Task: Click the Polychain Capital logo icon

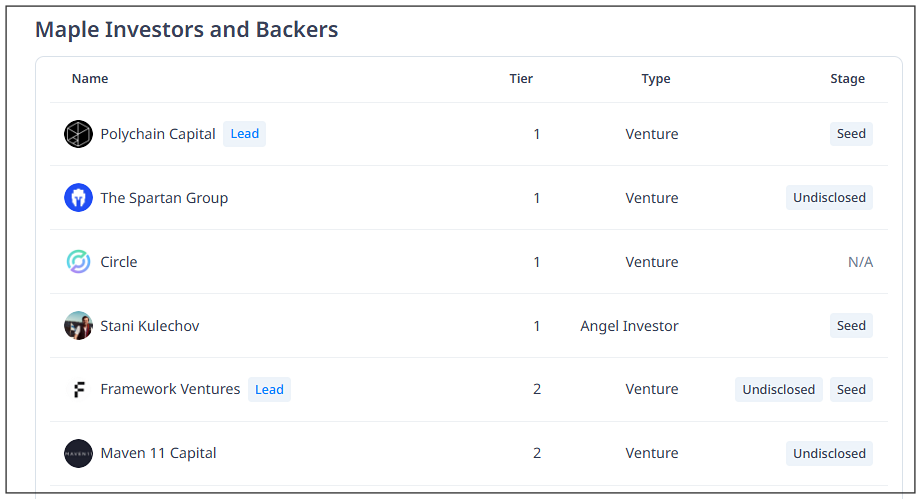Action: pyautogui.click(x=78, y=134)
